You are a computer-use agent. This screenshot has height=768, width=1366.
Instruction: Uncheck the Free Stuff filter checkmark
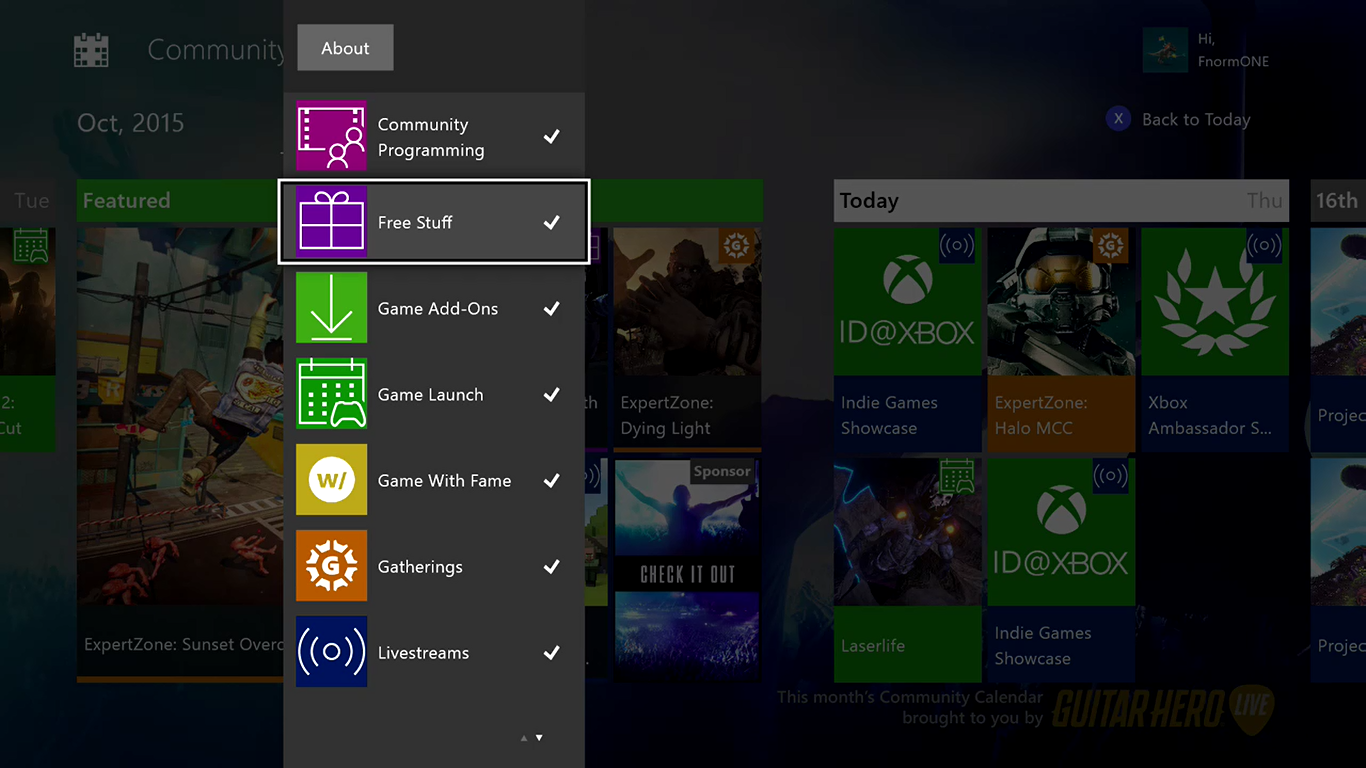pyautogui.click(x=551, y=222)
